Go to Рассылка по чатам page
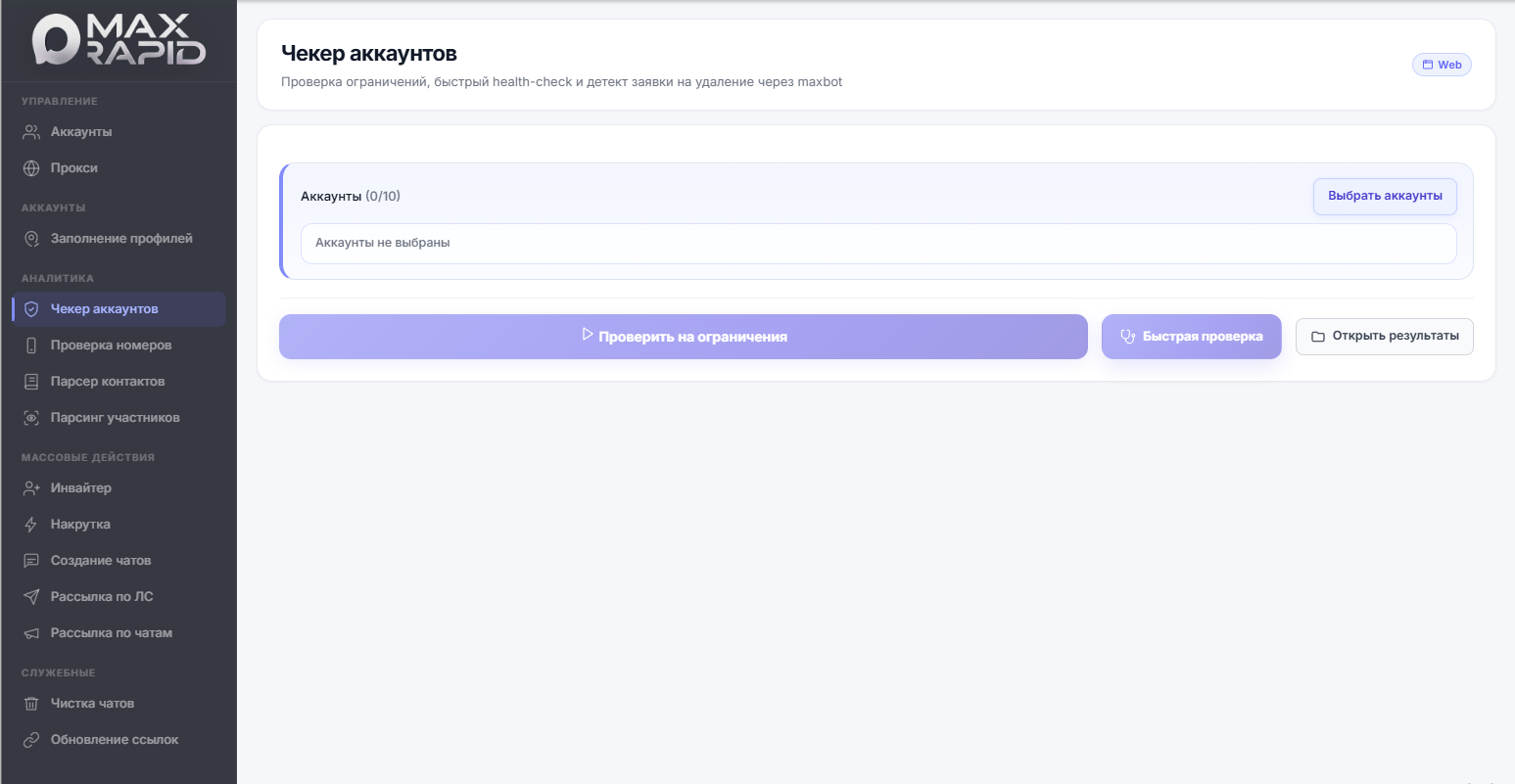Image resolution: width=1515 pixels, height=784 pixels. pos(111,633)
